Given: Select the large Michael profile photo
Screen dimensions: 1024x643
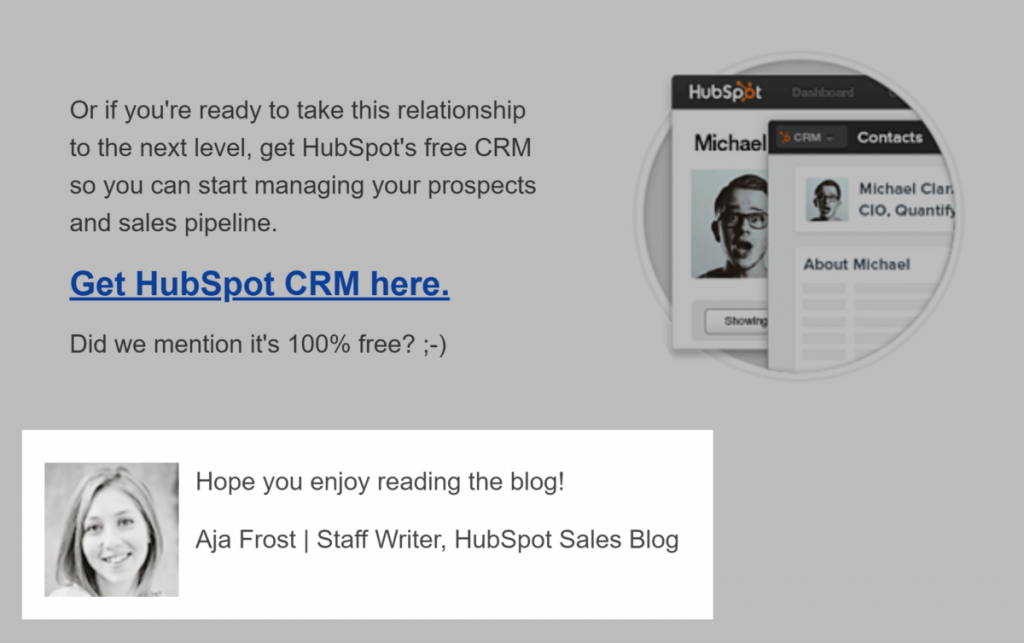Looking at the screenshot, I should (x=729, y=224).
